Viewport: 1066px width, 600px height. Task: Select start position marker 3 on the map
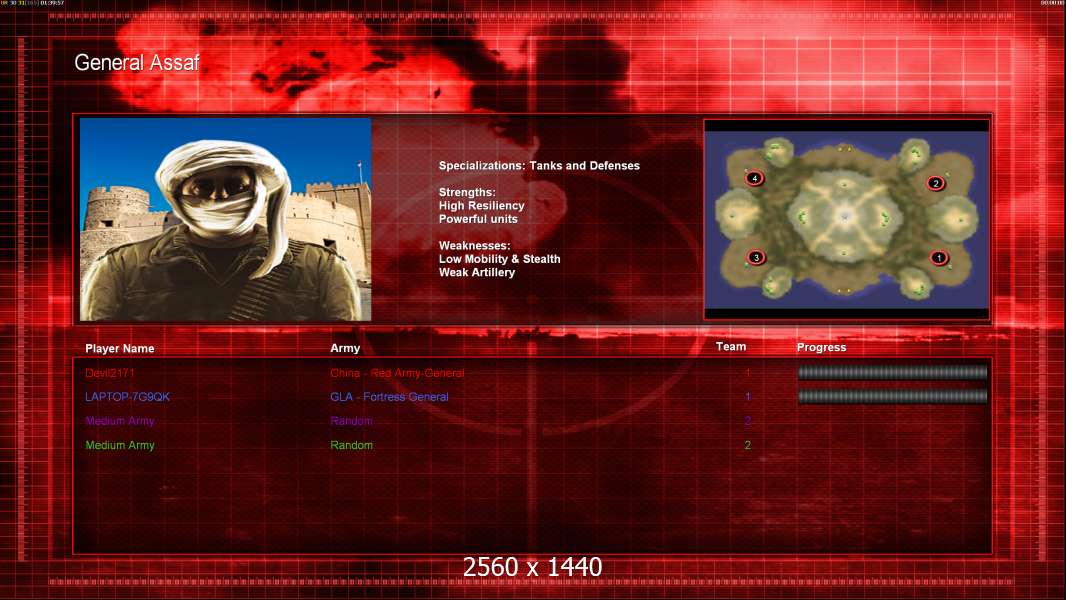(x=755, y=258)
